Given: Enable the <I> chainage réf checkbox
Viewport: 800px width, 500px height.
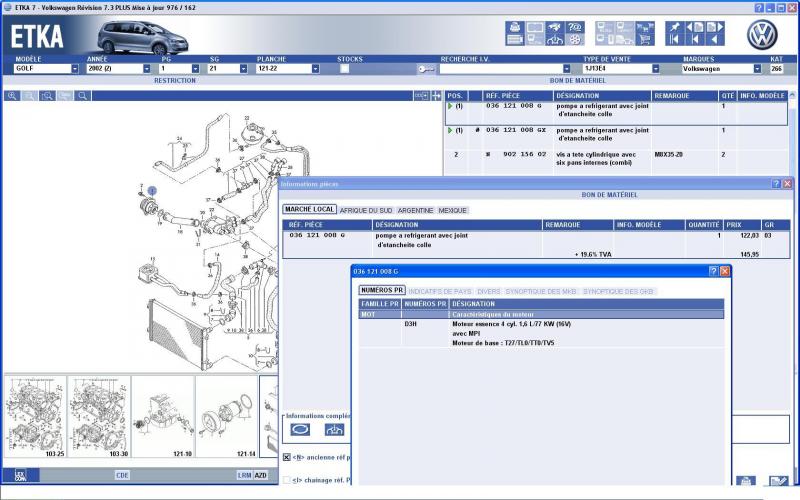Looking at the screenshot, I should click(287, 480).
